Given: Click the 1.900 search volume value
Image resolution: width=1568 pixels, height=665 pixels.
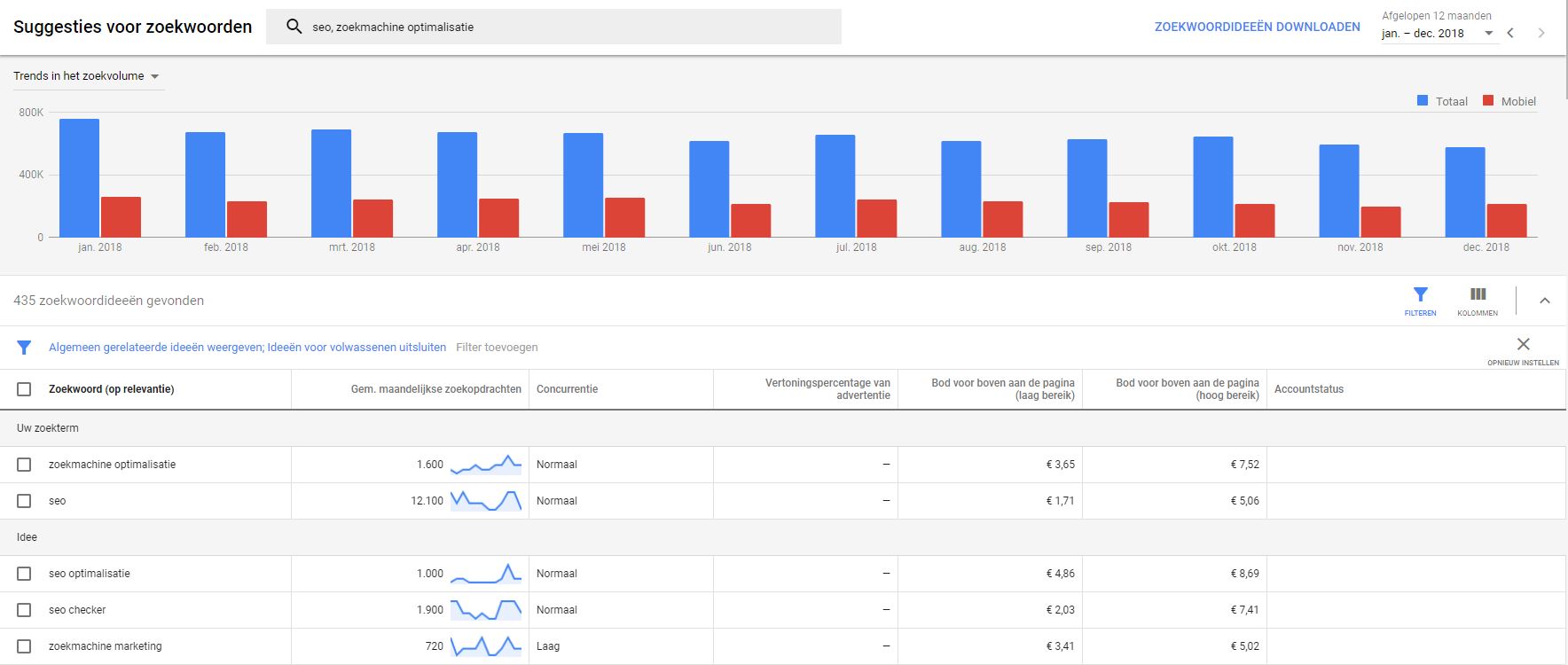Looking at the screenshot, I should pos(430,610).
